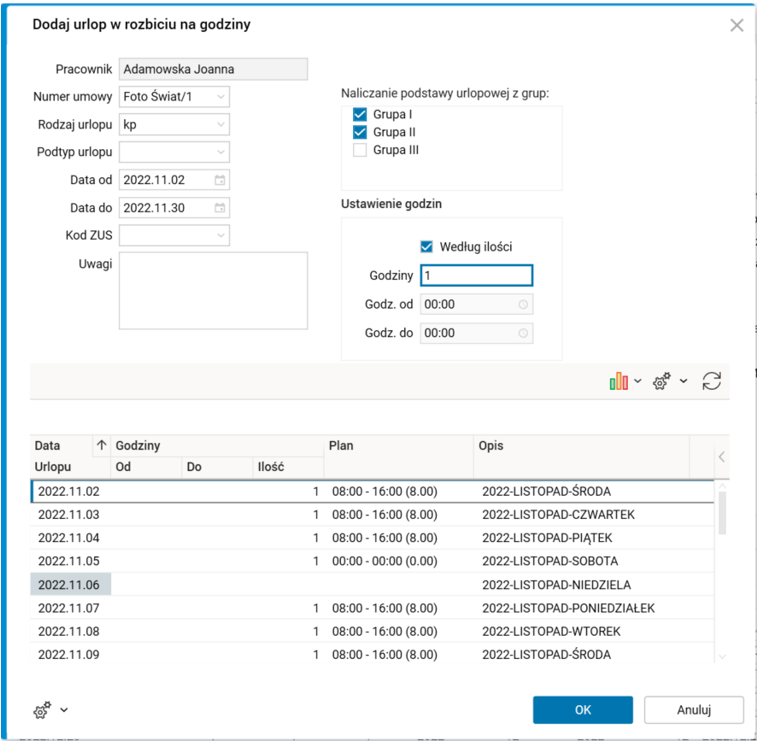Refresh the leave hours list

coord(711,381)
